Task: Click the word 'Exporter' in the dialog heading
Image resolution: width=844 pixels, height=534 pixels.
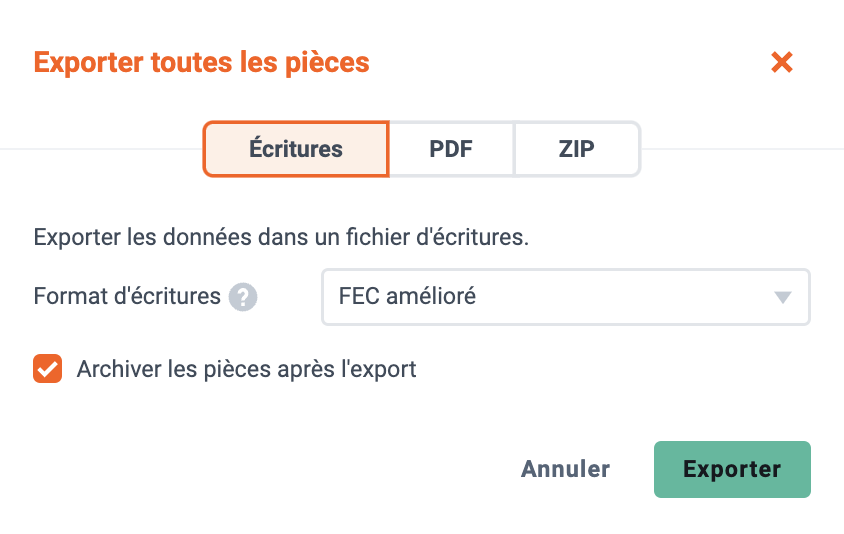Action: 89,62
